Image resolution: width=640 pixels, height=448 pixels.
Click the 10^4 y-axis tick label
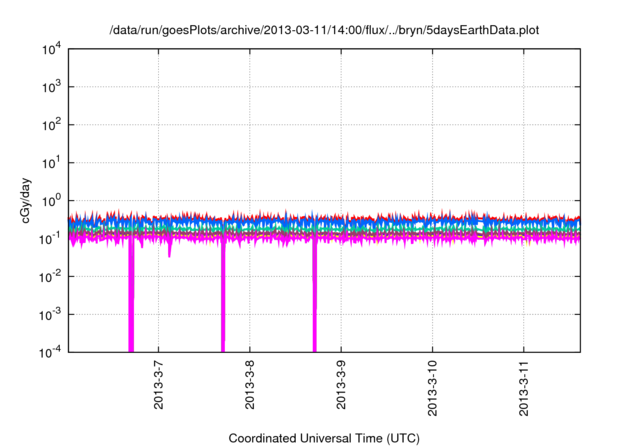(x=51, y=50)
